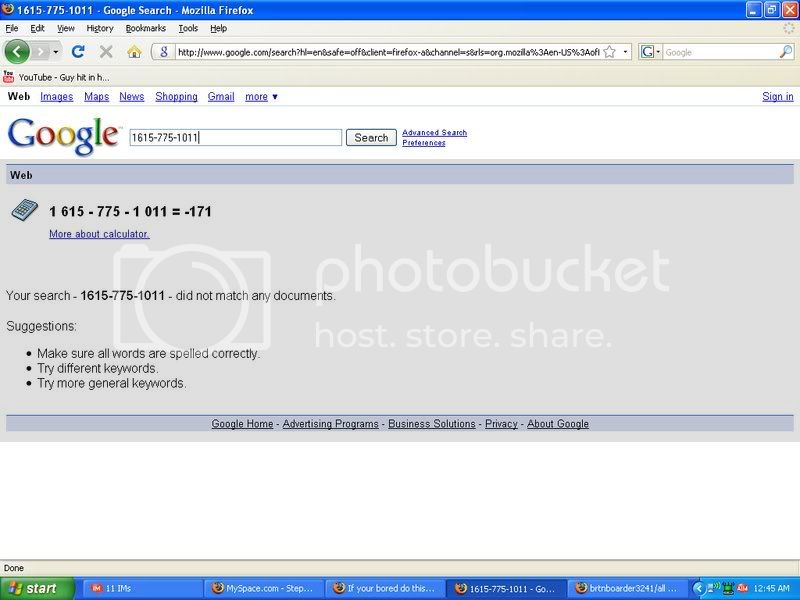Screen dimensions: 800x600
Task: Click the Stop loading X icon
Action: 106,52
